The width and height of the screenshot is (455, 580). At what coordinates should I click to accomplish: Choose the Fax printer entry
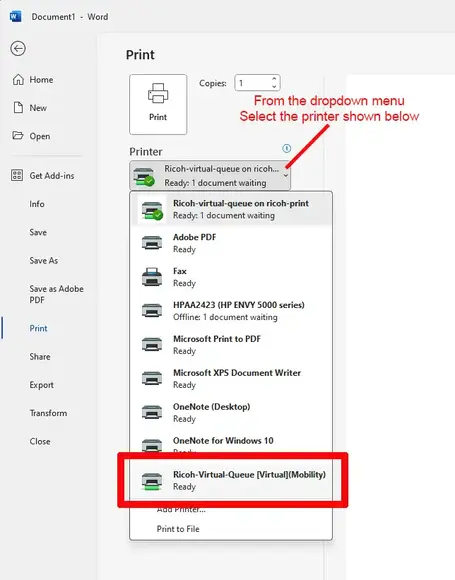pos(231,277)
